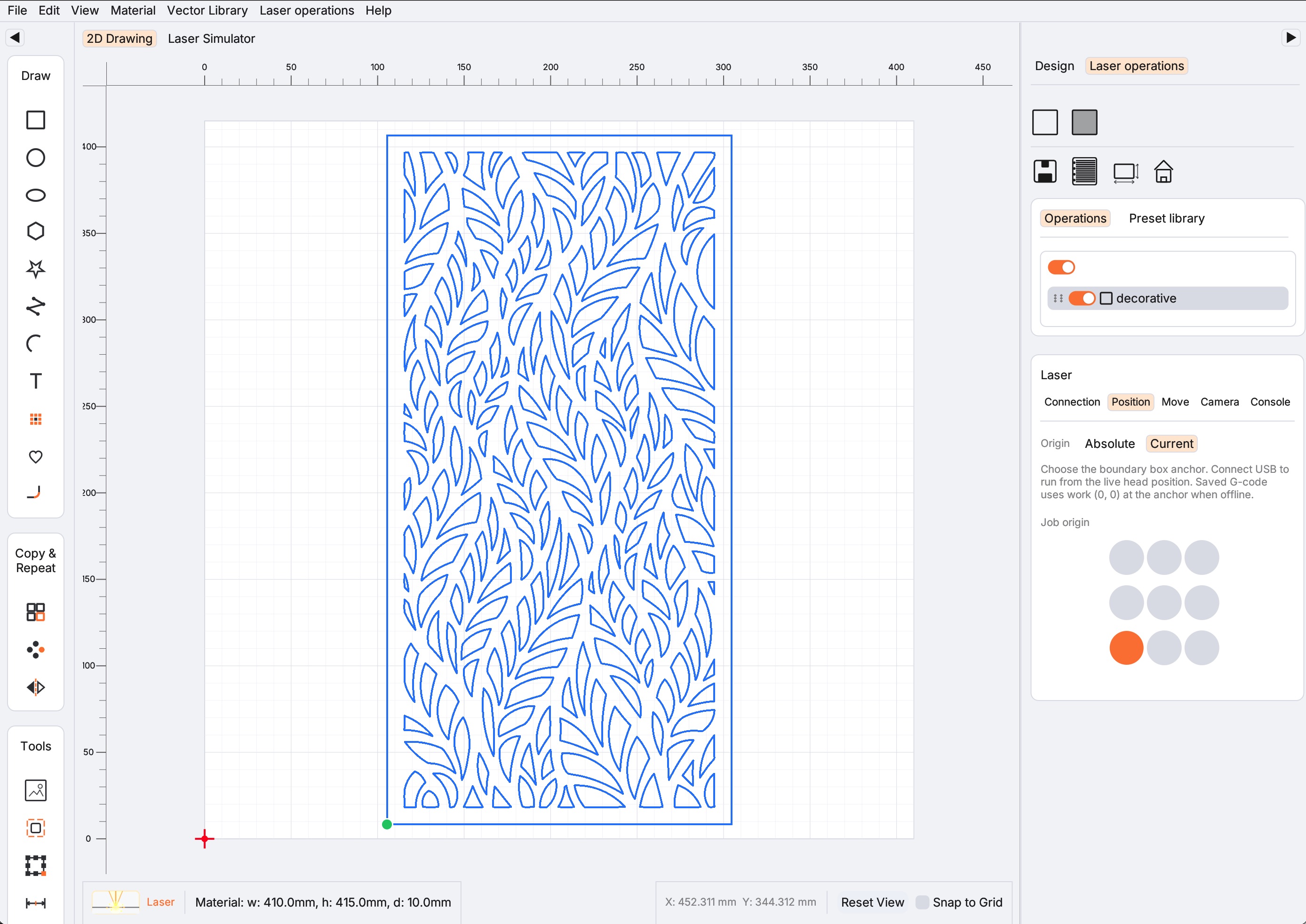Image resolution: width=1306 pixels, height=924 pixels.
Task: Select the Text tool
Action: (35, 381)
